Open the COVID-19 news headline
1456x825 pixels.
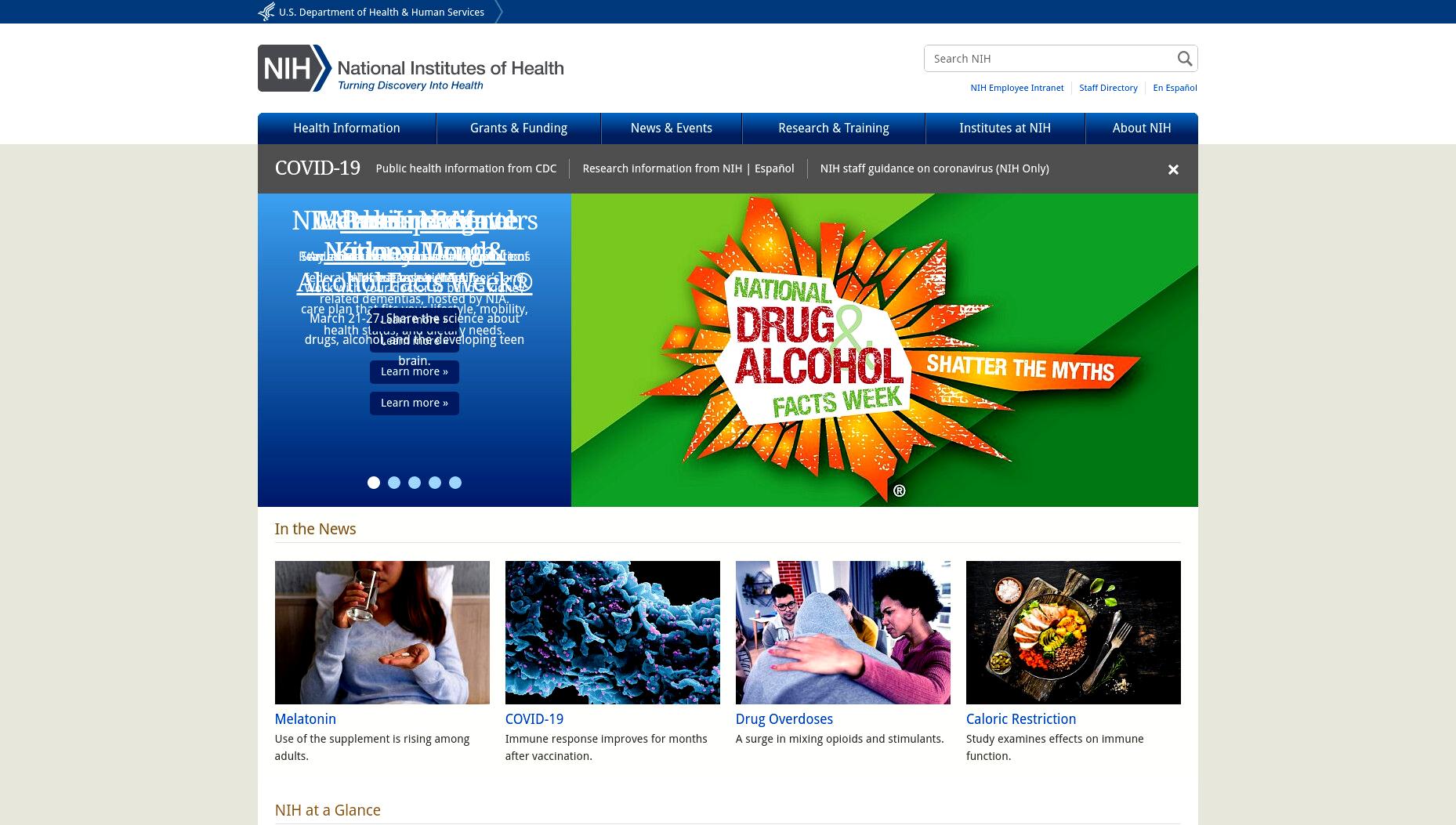click(534, 719)
